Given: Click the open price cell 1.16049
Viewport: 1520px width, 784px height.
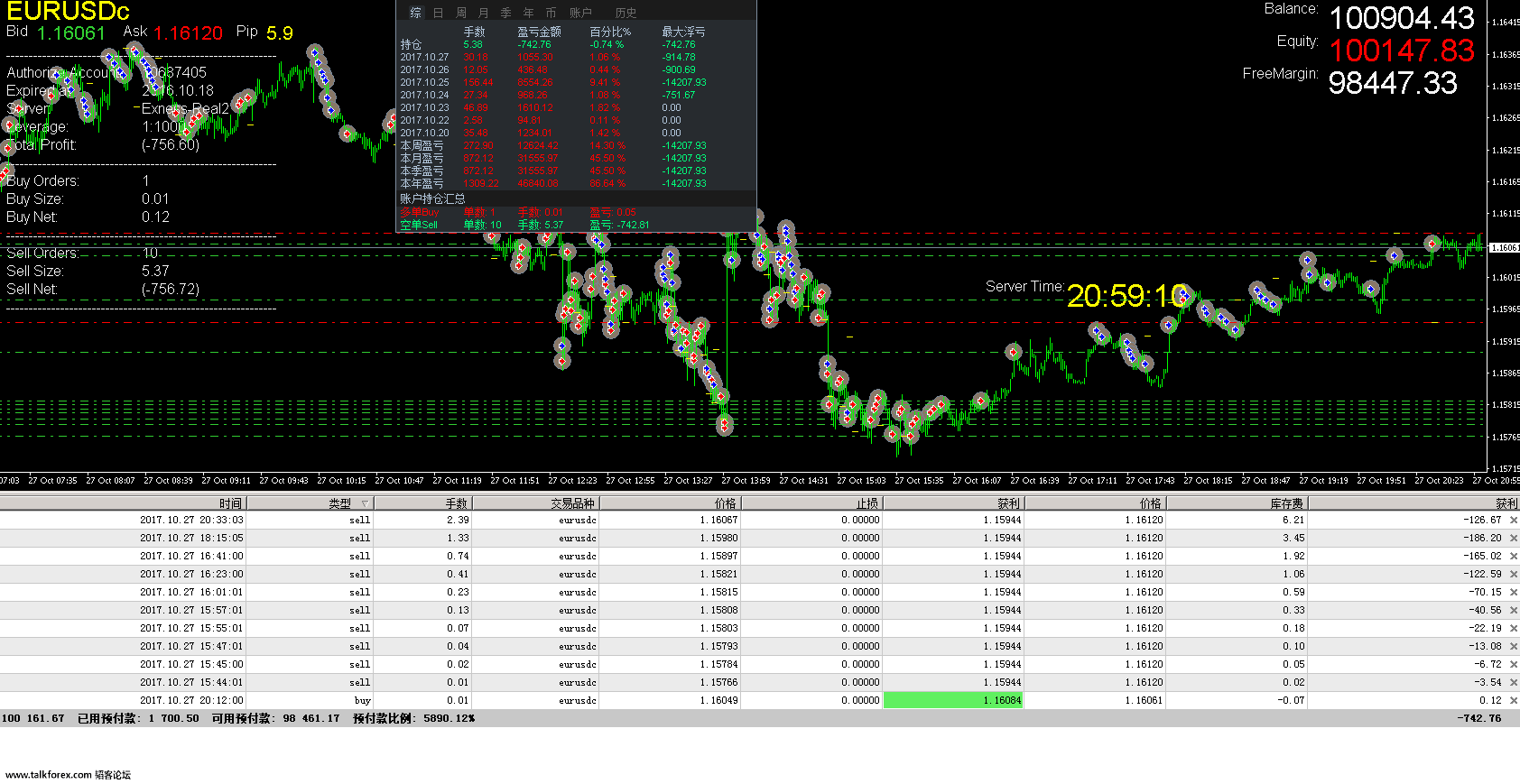Looking at the screenshot, I should coord(669,700).
